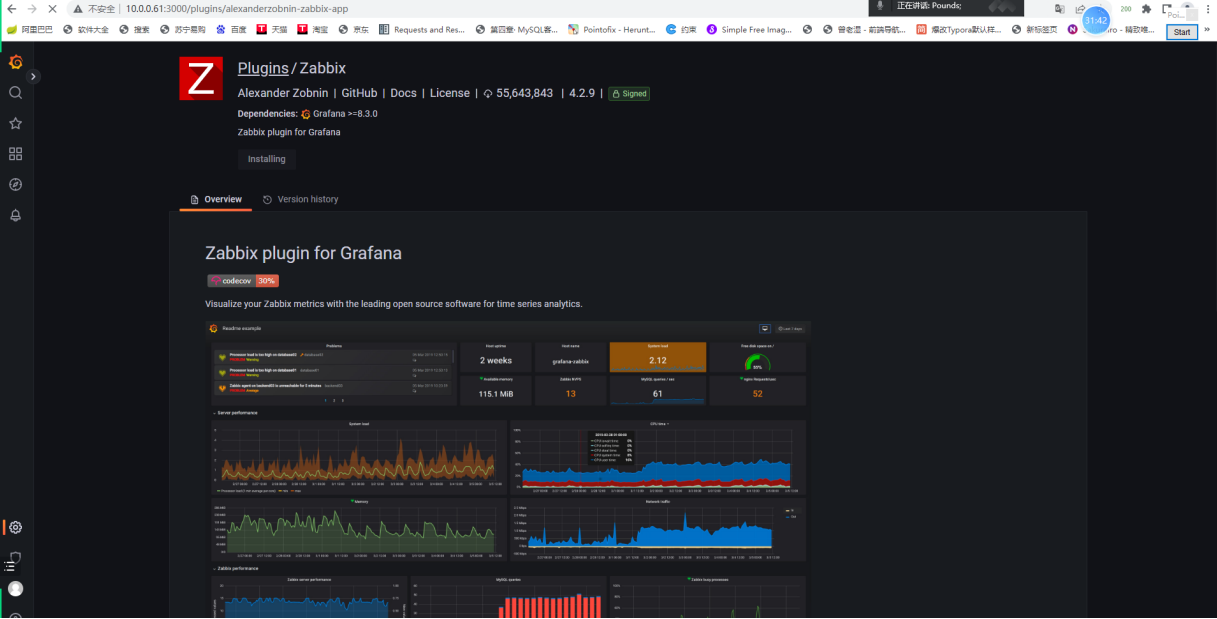Click the red Zabbix plugin logo
The height and width of the screenshot is (619, 1217).
[x=201, y=78]
